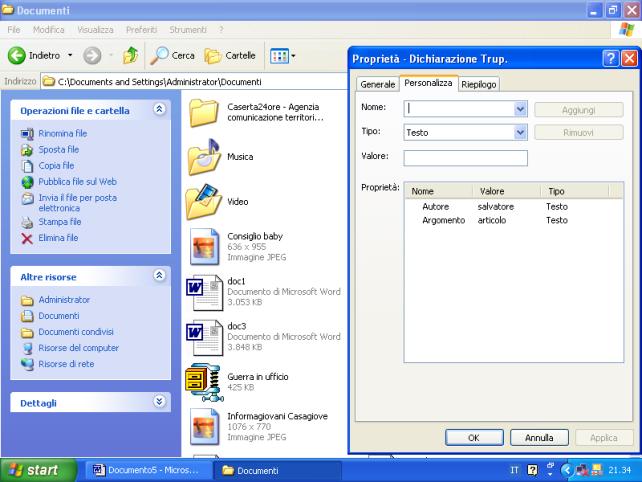Select the Autore property row
This screenshot has height=482, width=642.
(x=514, y=207)
